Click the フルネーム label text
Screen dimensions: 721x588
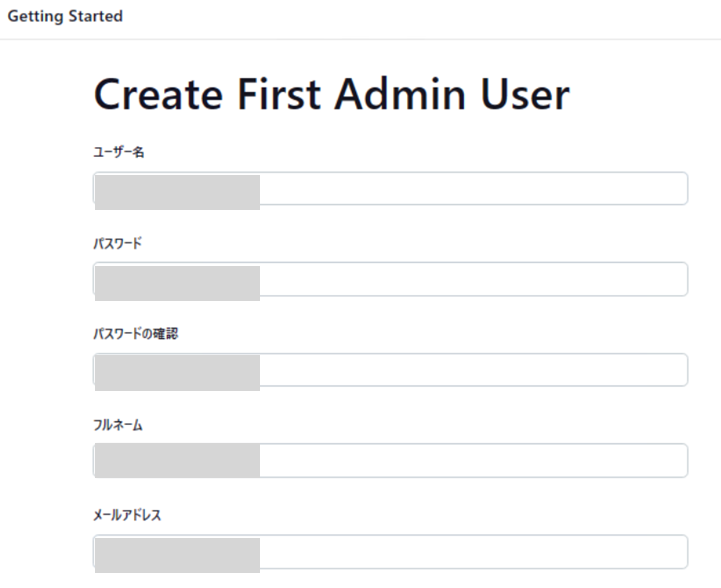pyautogui.click(x=118, y=424)
